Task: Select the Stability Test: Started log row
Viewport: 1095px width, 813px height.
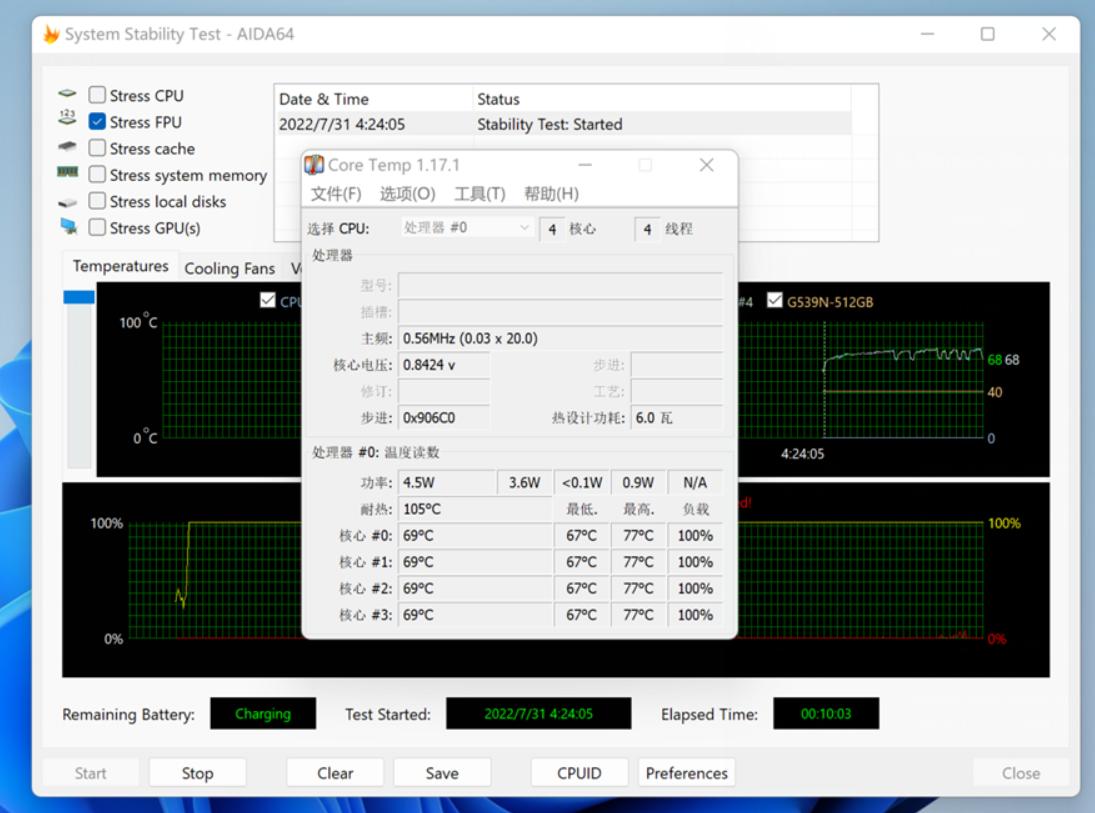Action: pos(549,125)
